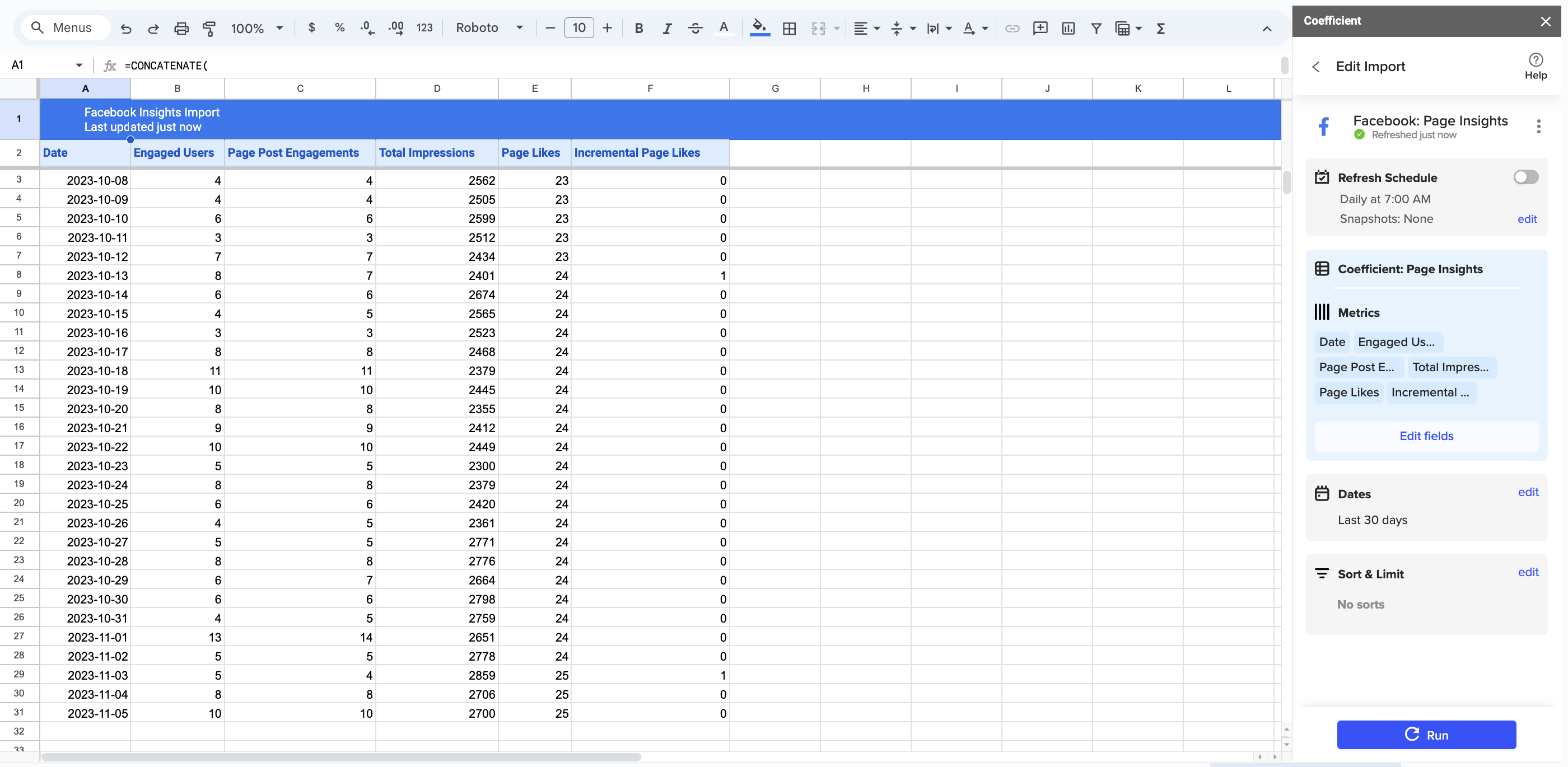1568x767 pixels.
Task: Select column F header
Action: pyautogui.click(x=650, y=88)
